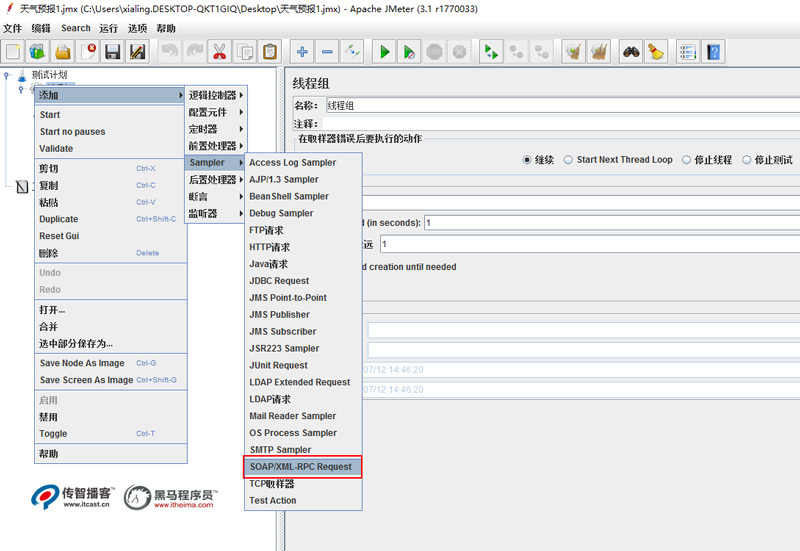Choose BeanShell Sampler entry

303,196
